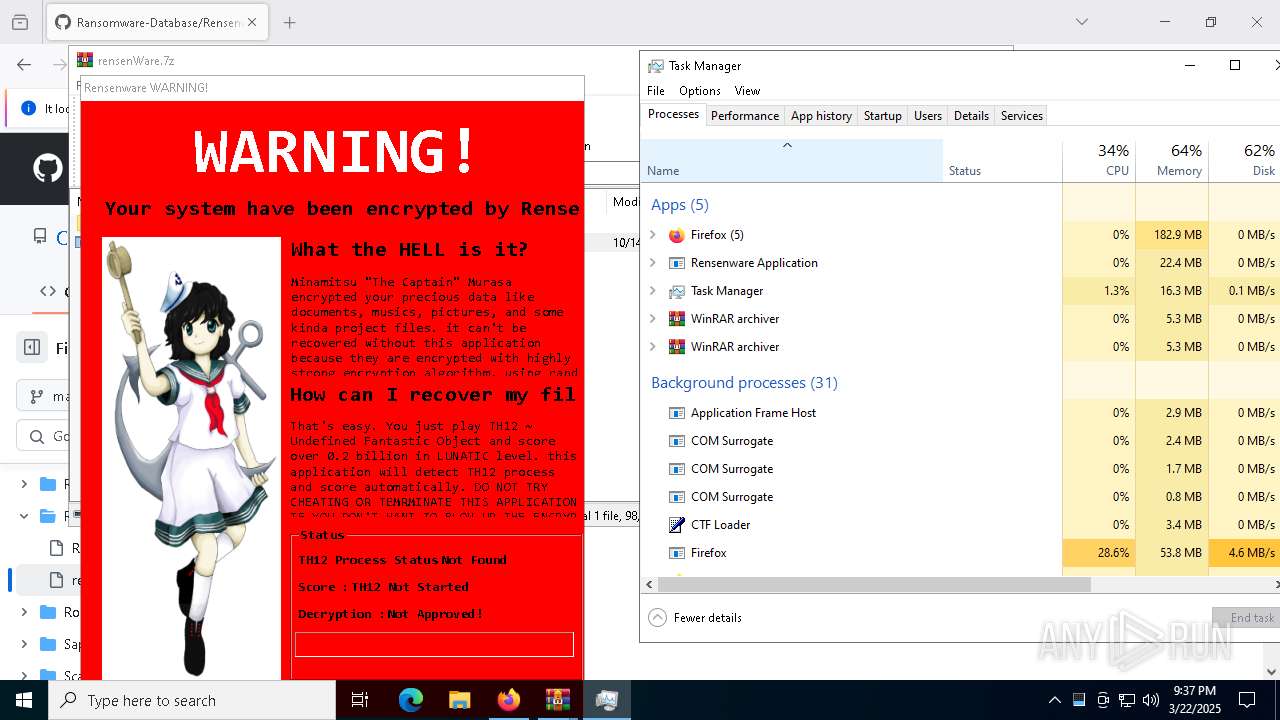
Task: Select the COM Surrogate 2.4 MB row
Action: point(960,441)
